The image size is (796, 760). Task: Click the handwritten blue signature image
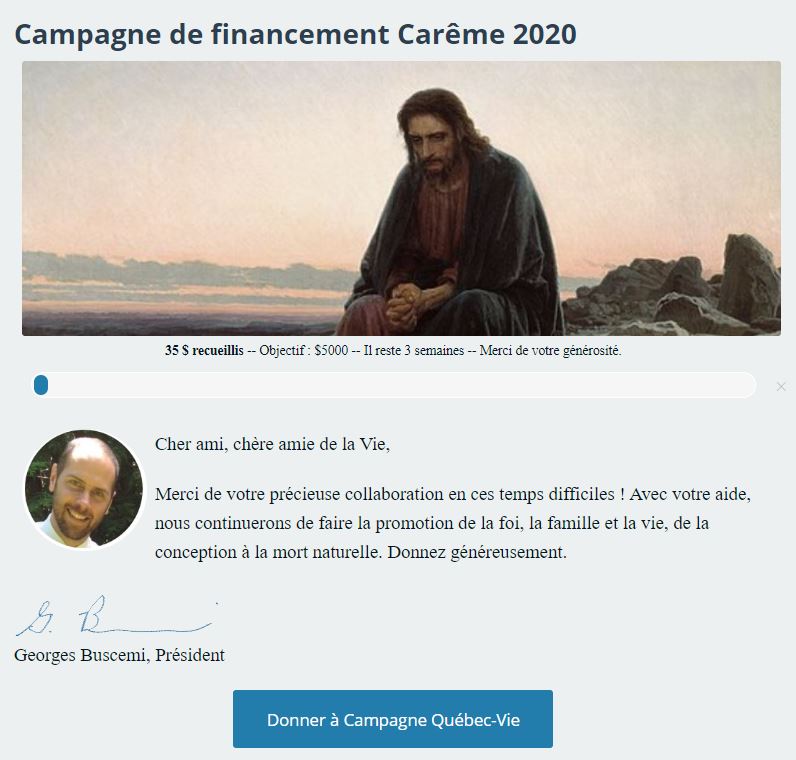click(115, 619)
